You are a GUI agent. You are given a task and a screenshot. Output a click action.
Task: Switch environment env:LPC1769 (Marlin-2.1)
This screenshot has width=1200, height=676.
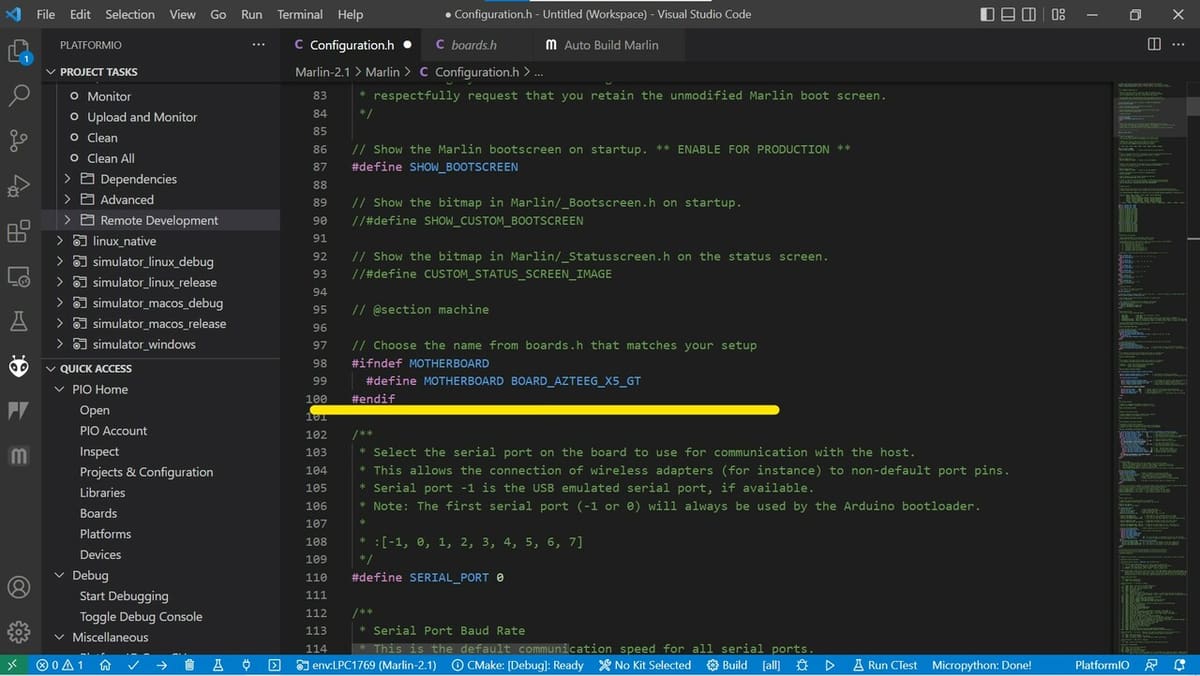367,665
